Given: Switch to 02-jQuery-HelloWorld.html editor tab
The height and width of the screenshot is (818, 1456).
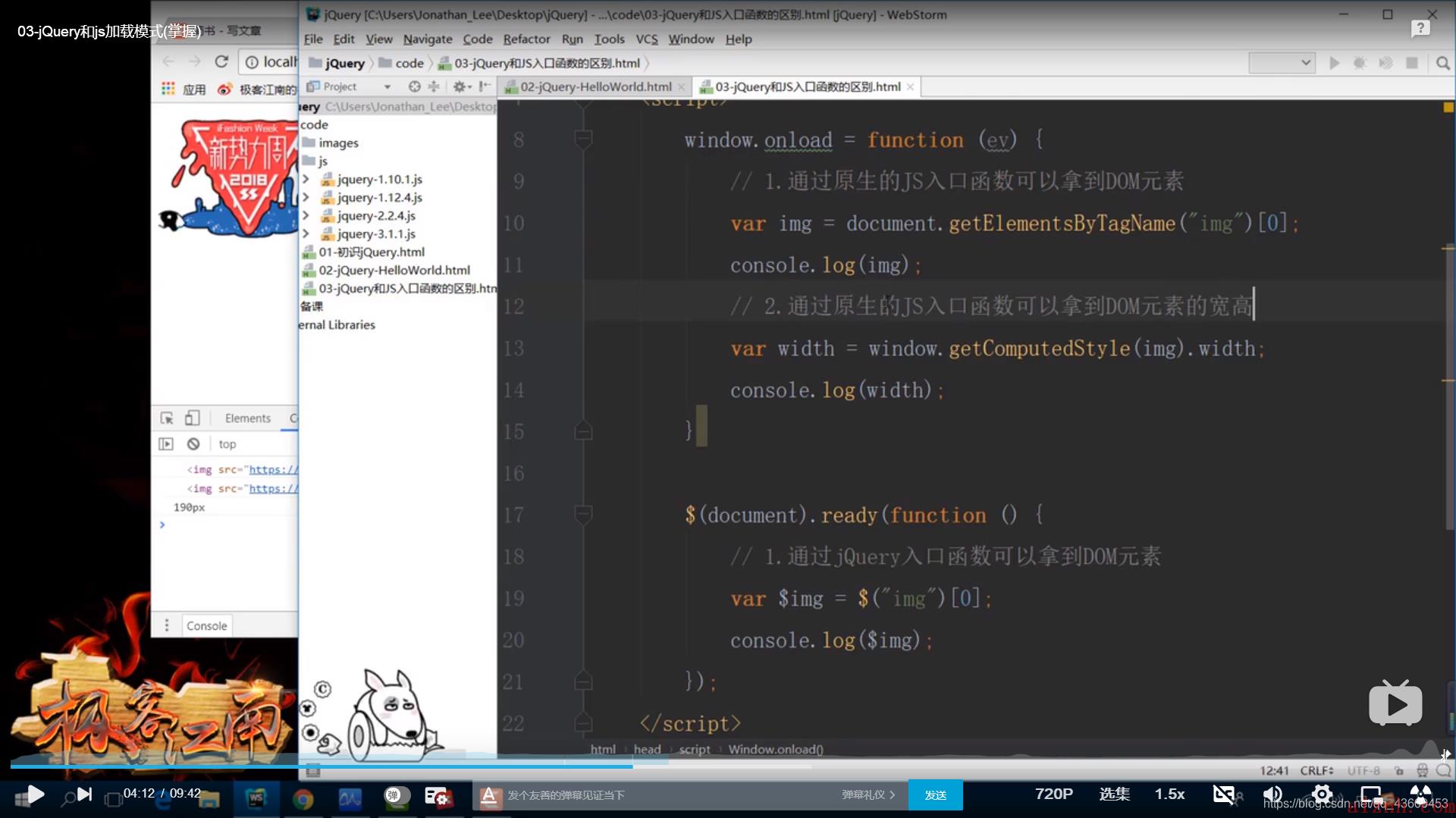Looking at the screenshot, I should [x=595, y=86].
